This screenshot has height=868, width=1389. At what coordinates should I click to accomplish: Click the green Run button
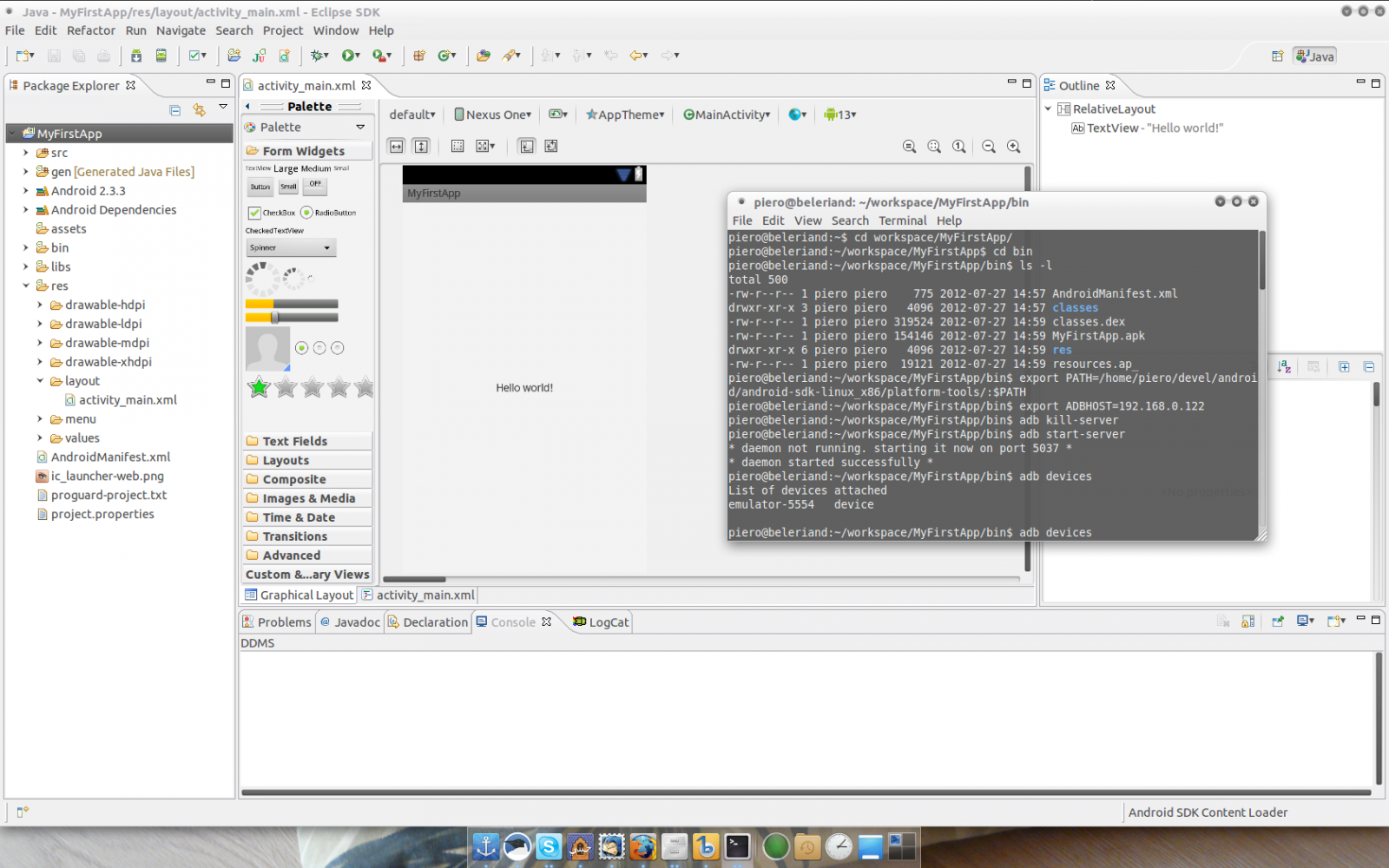(x=348, y=56)
